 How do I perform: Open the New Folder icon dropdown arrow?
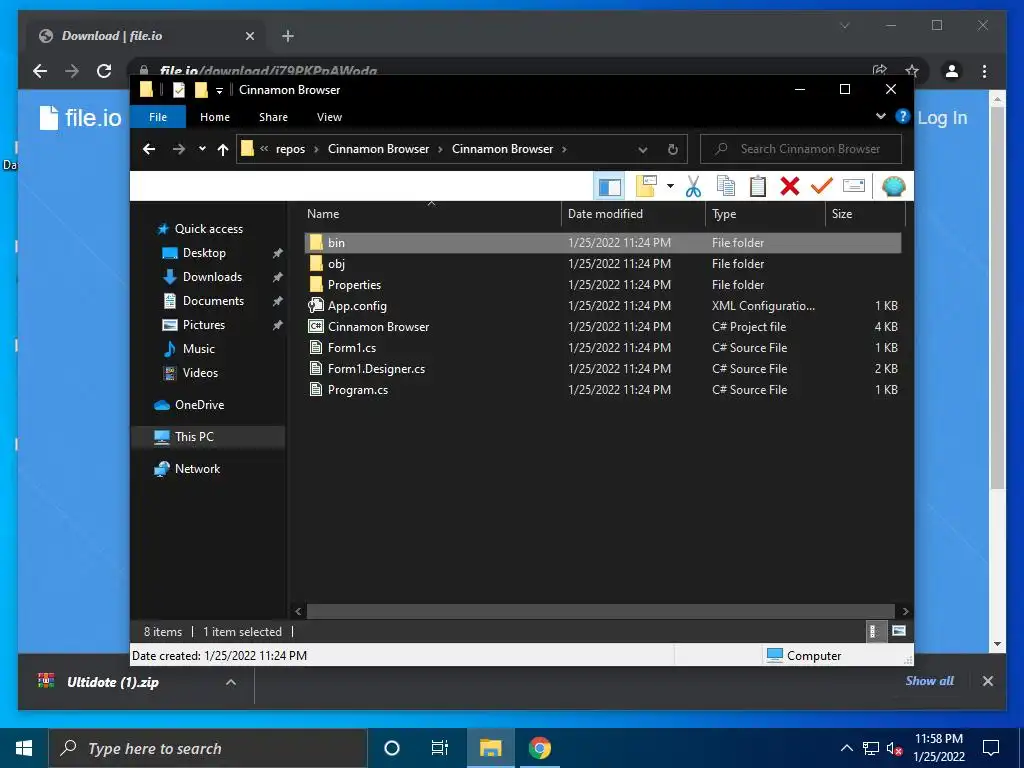670,186
